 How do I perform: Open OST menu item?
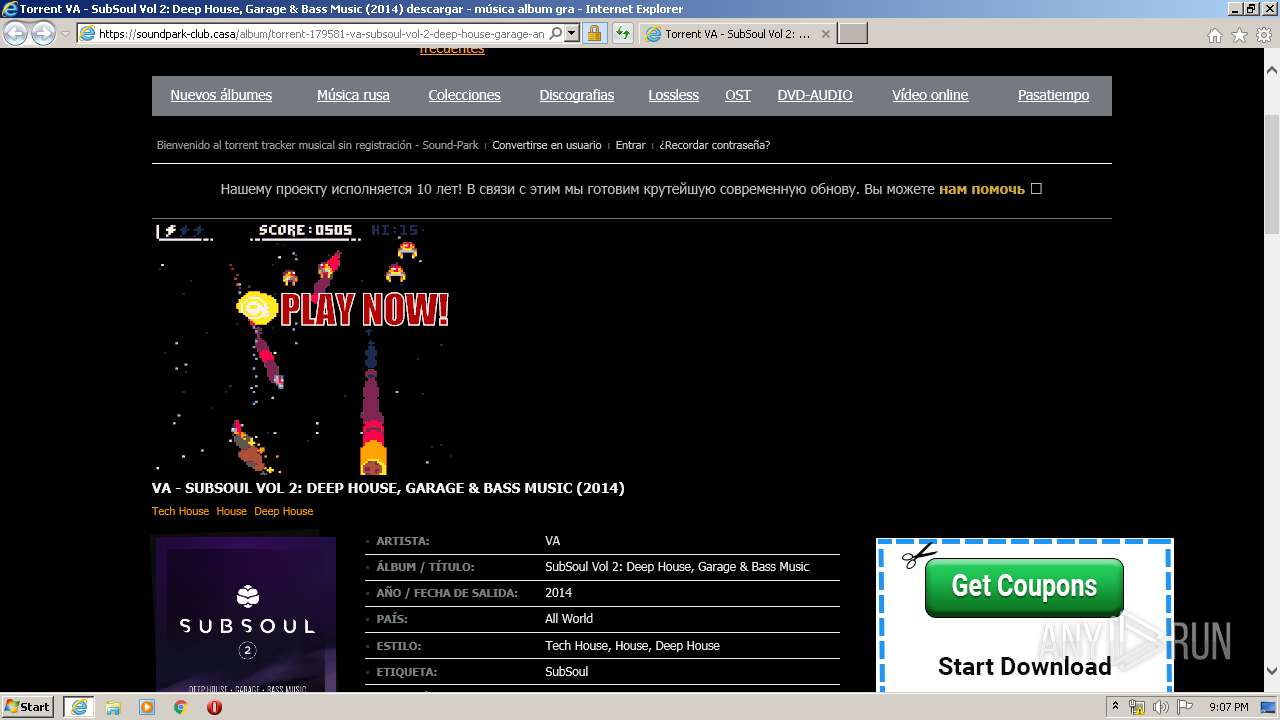click(x=738, y=95)
